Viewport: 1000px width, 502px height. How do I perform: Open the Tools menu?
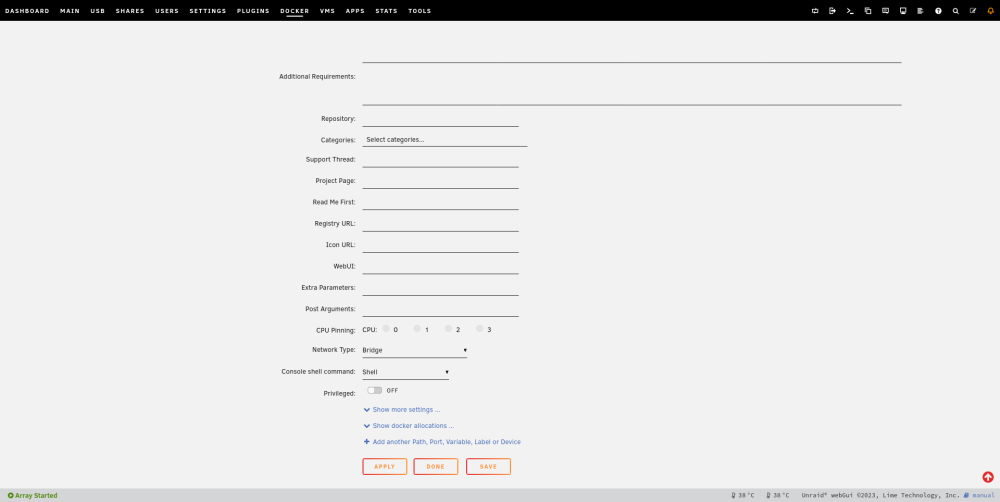(x=420, y=11)
